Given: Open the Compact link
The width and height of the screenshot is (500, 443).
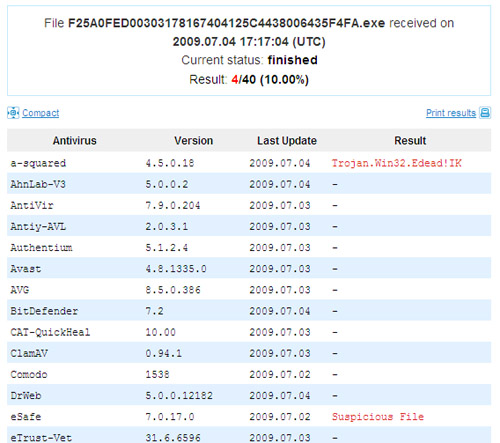Looking at the screenshot, I should click(41, 113).
